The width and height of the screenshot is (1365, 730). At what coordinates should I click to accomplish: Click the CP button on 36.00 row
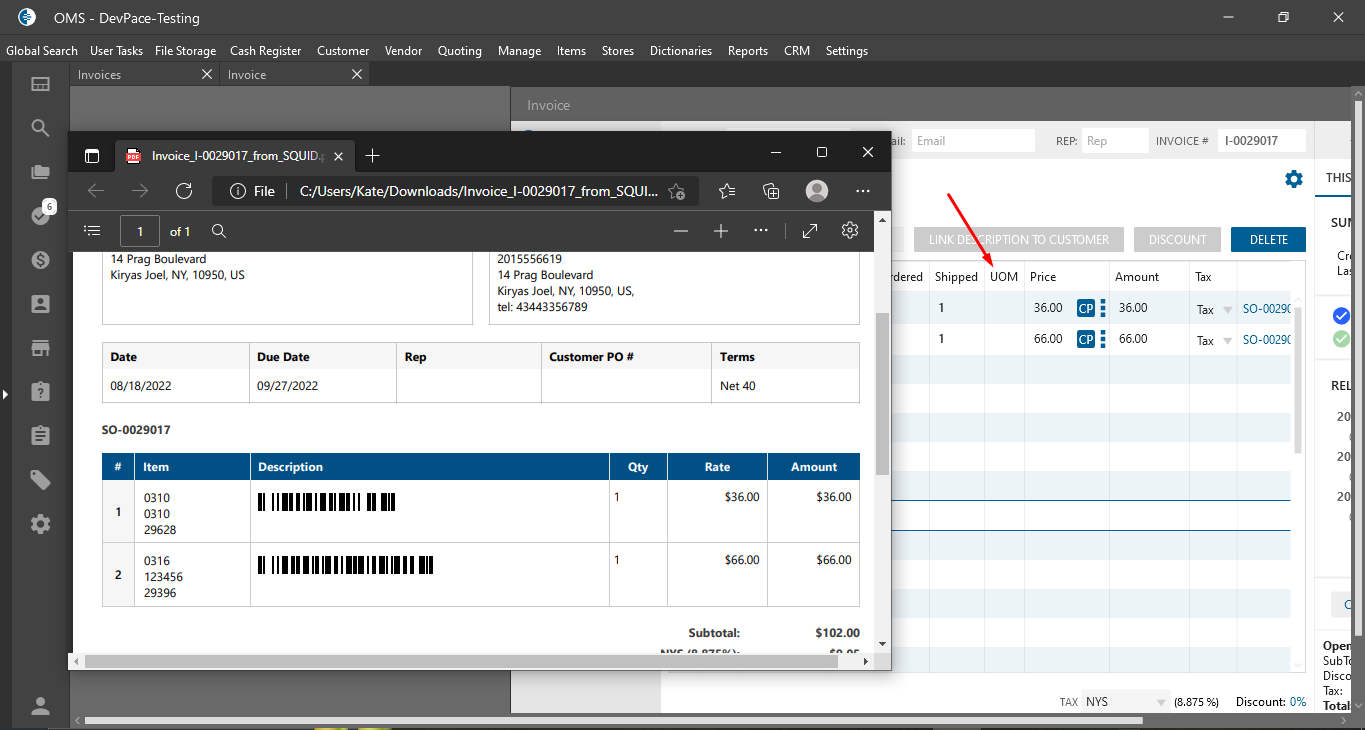pyautogui.click(x=1085, y=308)
